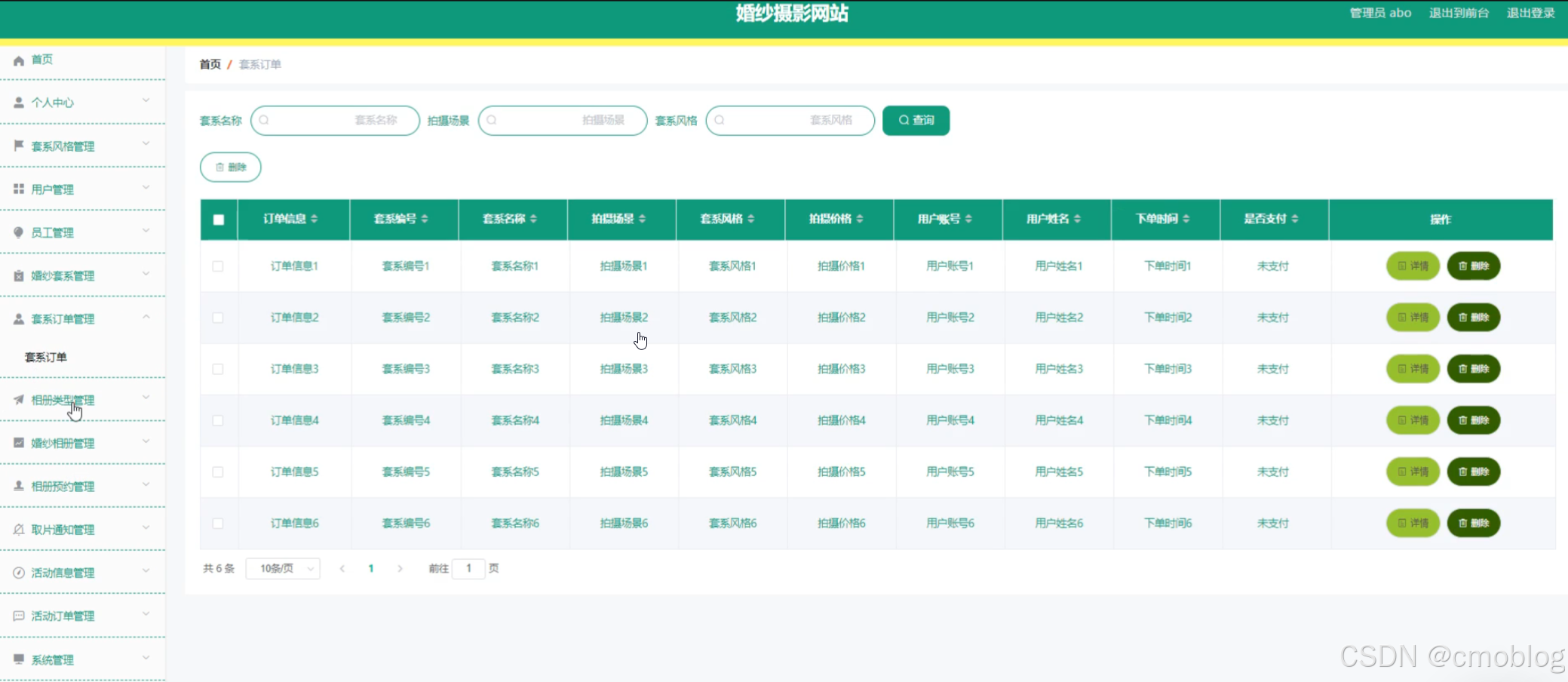Check the row checkbox for 订单信息2
The height and width of the screenshot is (682, 1568).
pyautogui.click(x=218, y=318)
